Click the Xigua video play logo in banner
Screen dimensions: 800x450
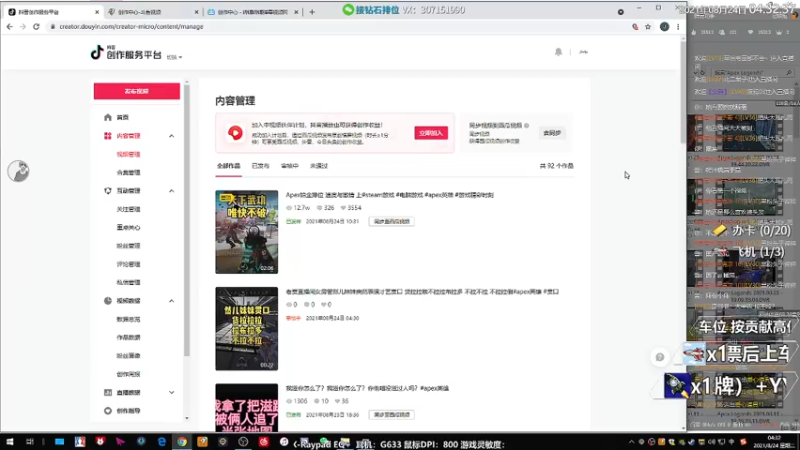tap(235, 133)
